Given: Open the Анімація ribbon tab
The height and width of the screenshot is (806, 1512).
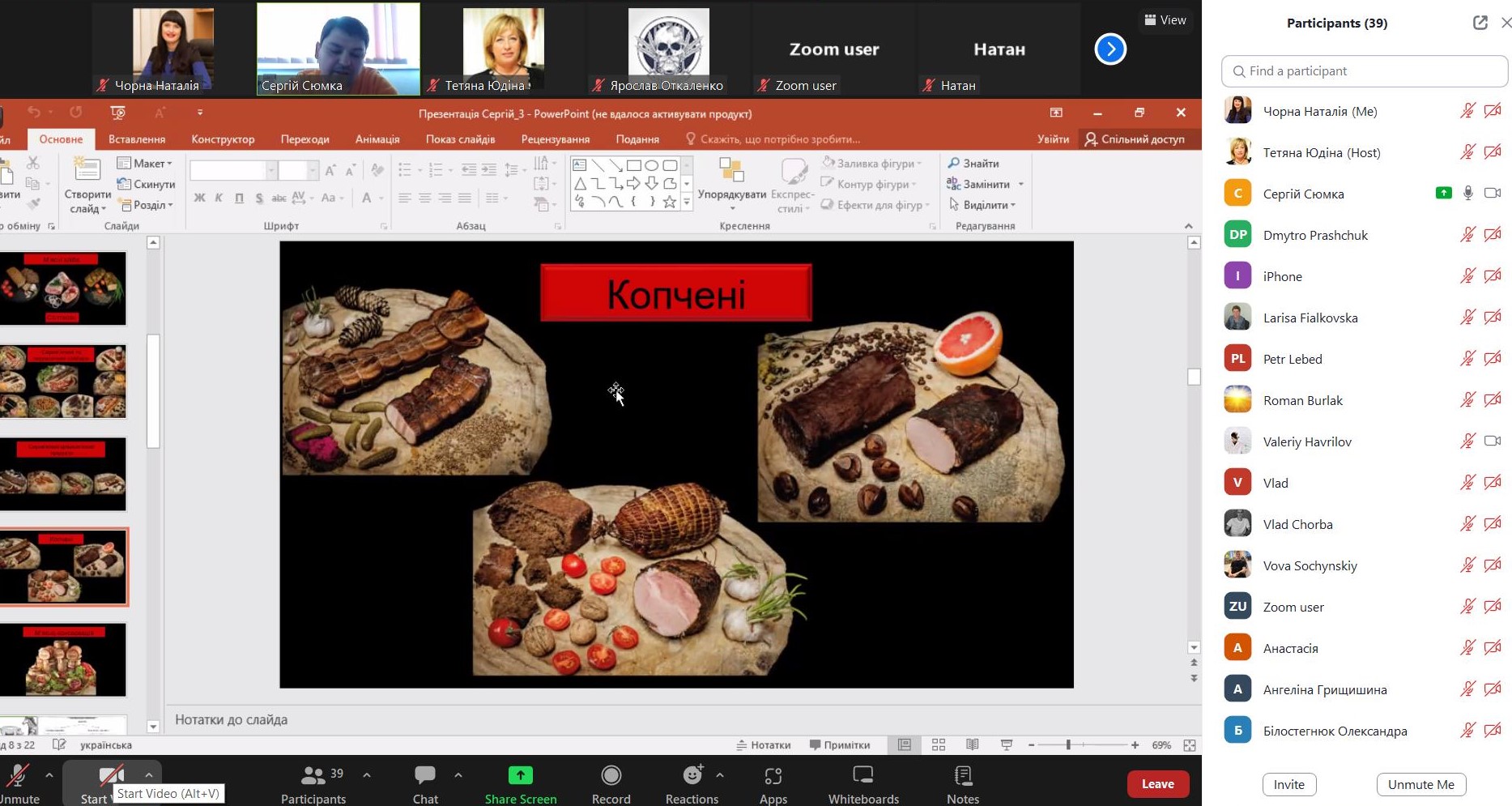Looking at the screenshot, I should 377,139.
